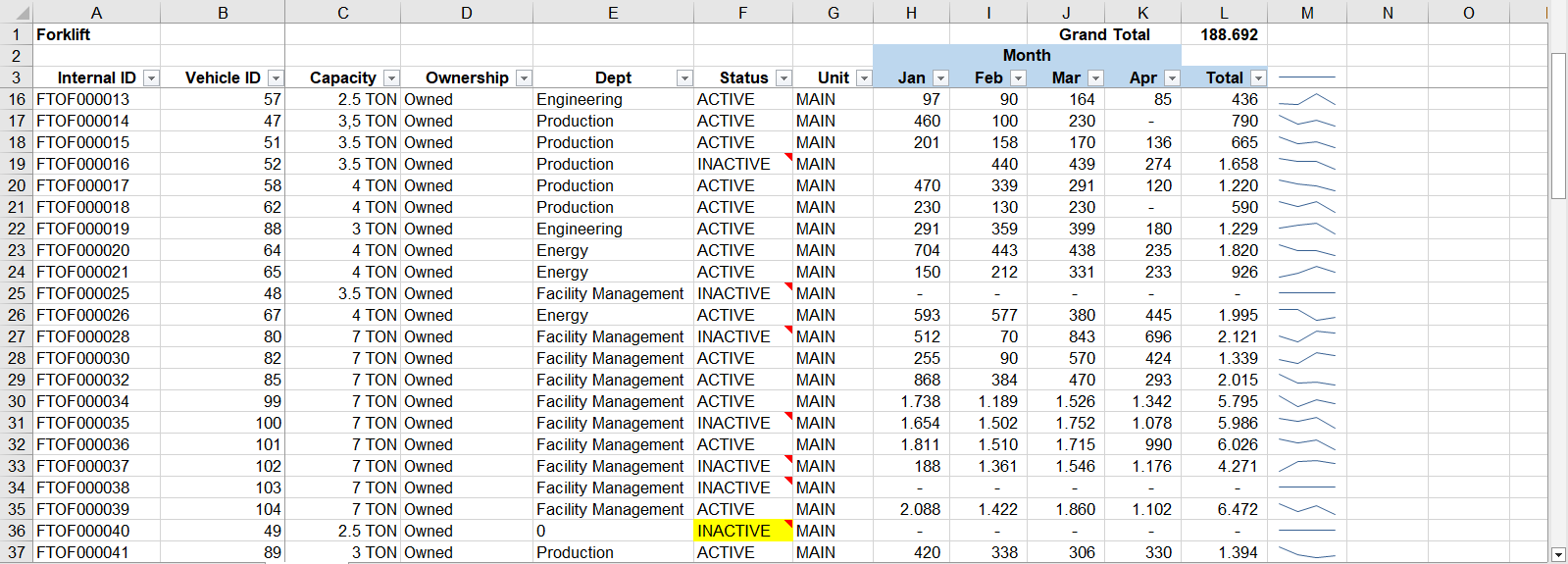Select Vehicle ID cell 88
Image resolution: width=1568 pixels, height=564 pixels.
(x=223, y=229)
